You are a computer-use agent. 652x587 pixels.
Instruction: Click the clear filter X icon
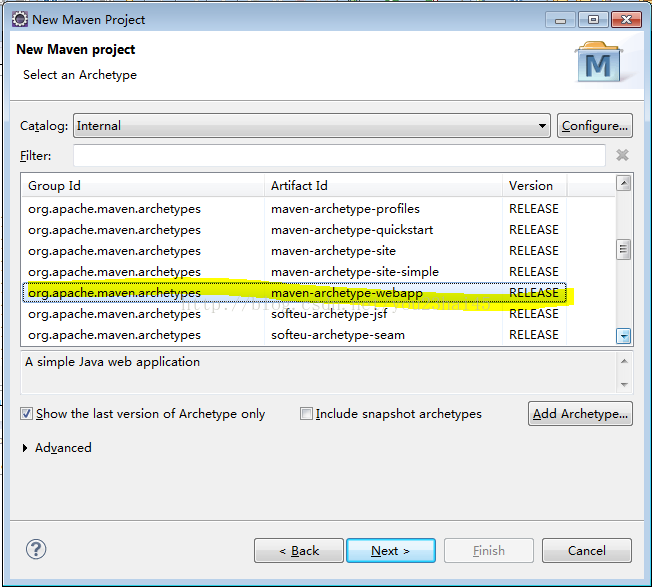click(x=622, y=155)
